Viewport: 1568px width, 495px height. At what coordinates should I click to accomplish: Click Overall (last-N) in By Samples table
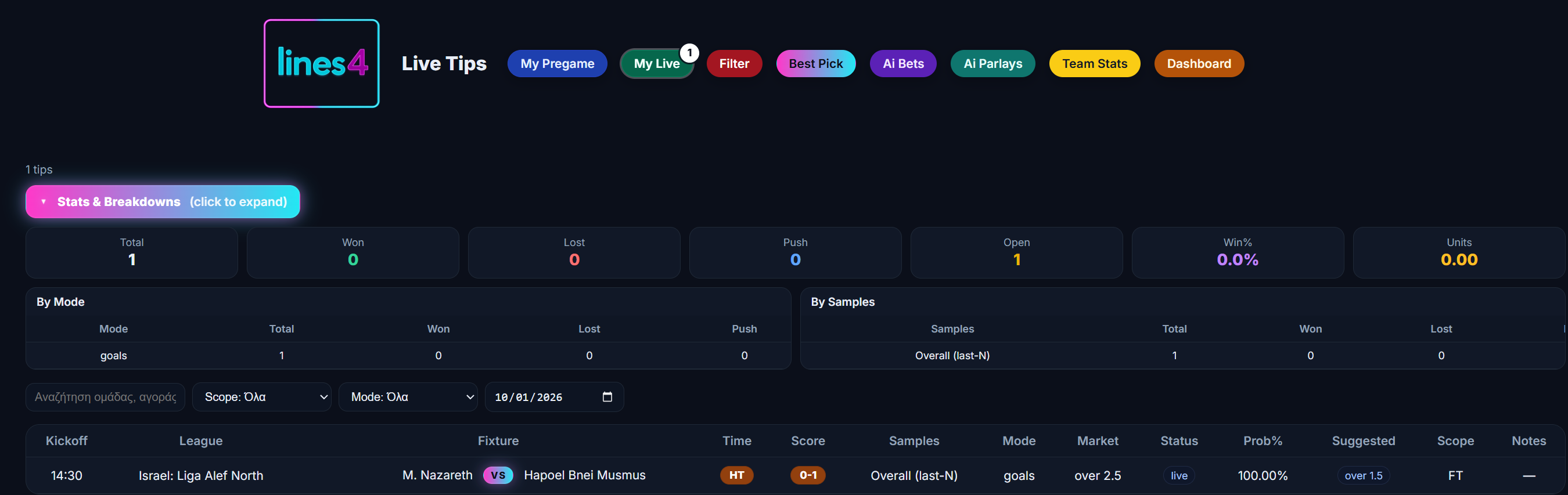(x=952, y=355)
